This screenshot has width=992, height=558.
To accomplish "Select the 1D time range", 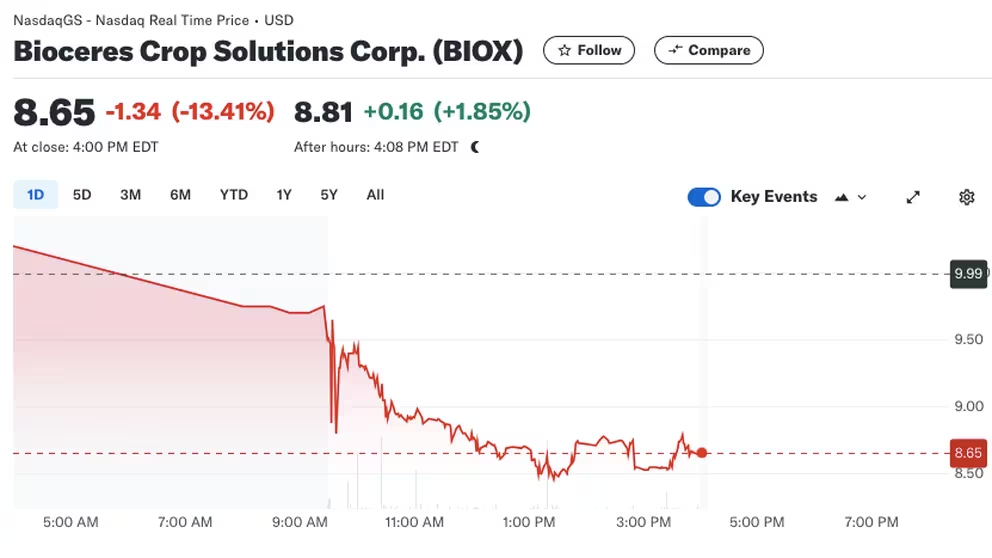I will 36,195.
